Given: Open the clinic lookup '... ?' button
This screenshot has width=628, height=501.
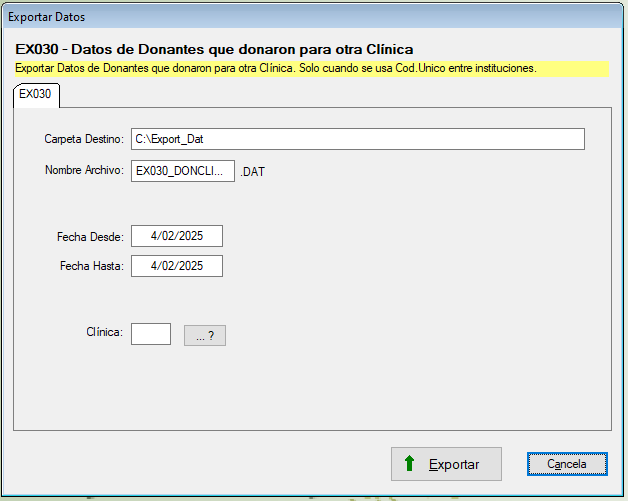Looking at the screenshot, I should [x=205, y=336].
